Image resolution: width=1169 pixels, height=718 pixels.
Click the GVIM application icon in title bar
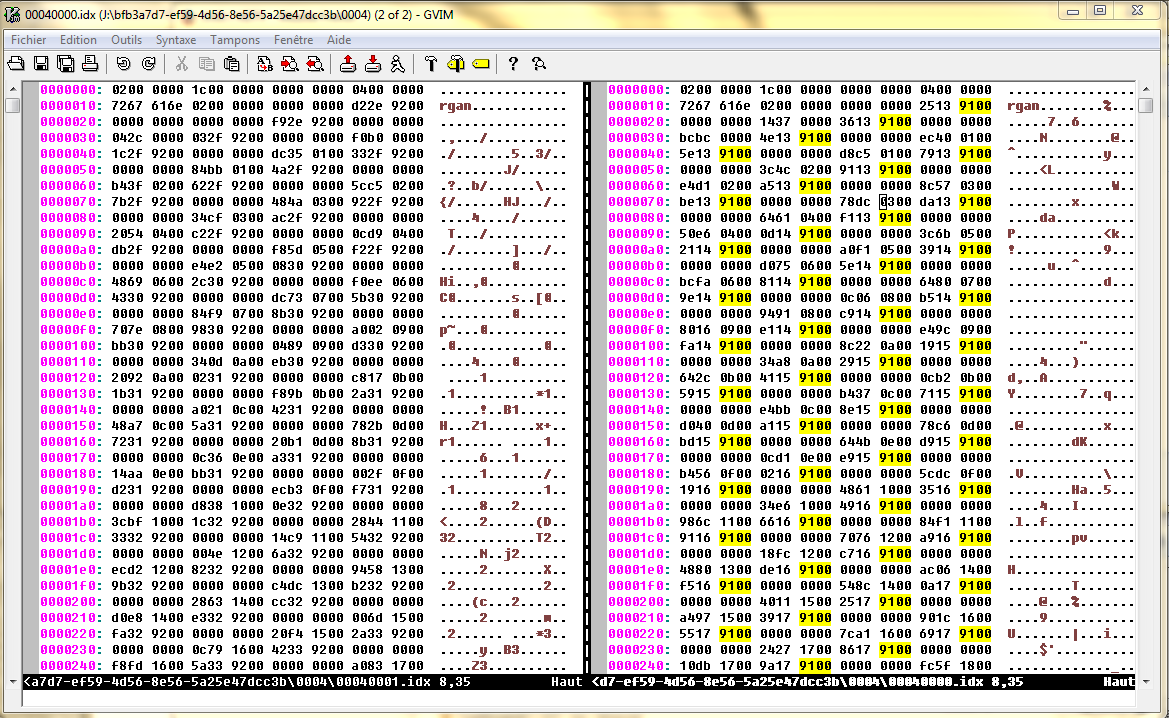tap(12, 14)
